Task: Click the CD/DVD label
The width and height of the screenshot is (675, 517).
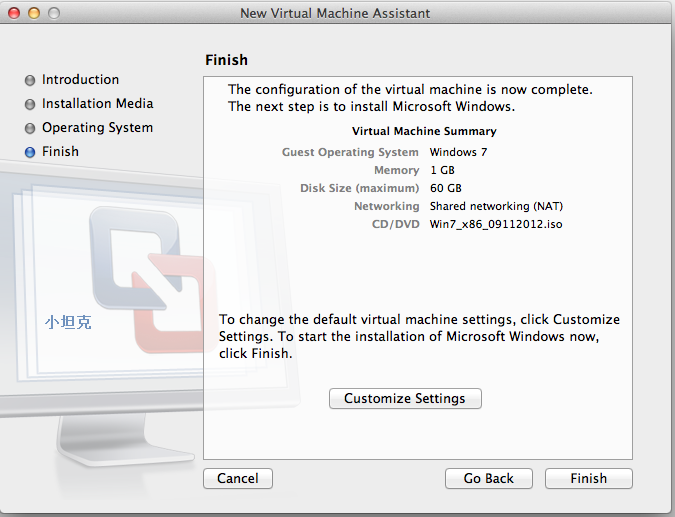Action: tap(396, 224)
